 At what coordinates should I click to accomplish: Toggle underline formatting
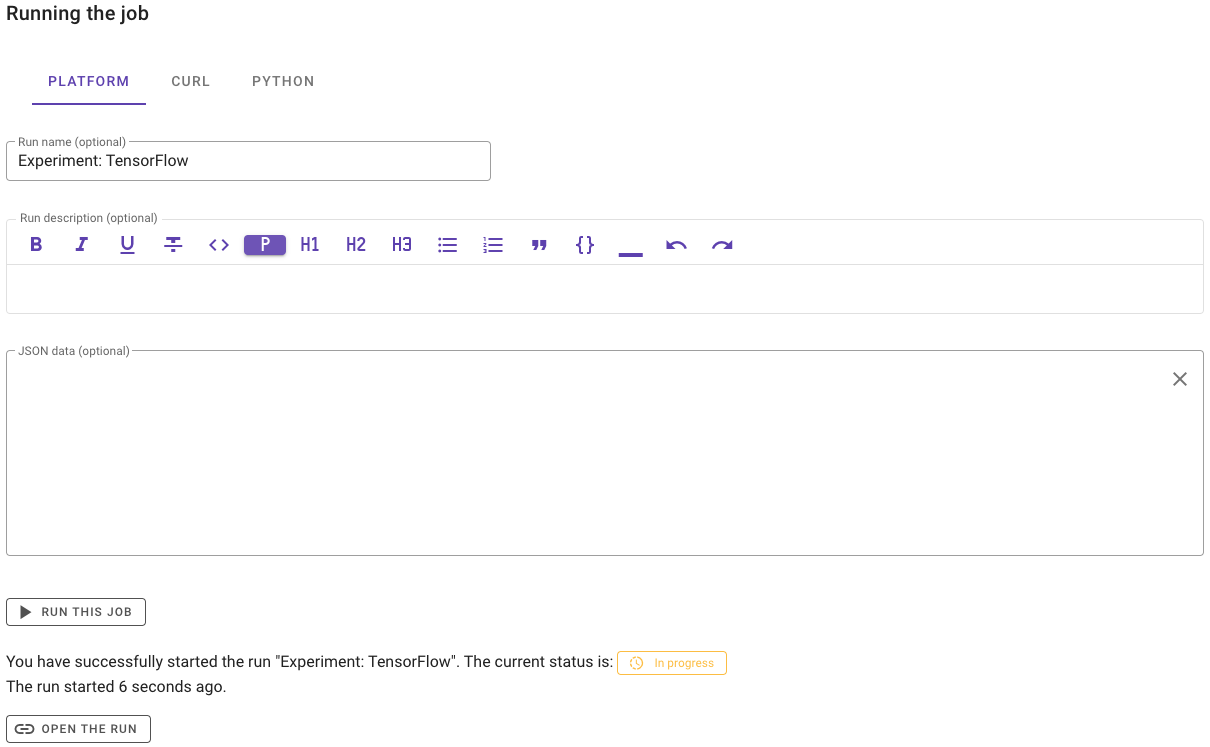[x=127, y=245]
